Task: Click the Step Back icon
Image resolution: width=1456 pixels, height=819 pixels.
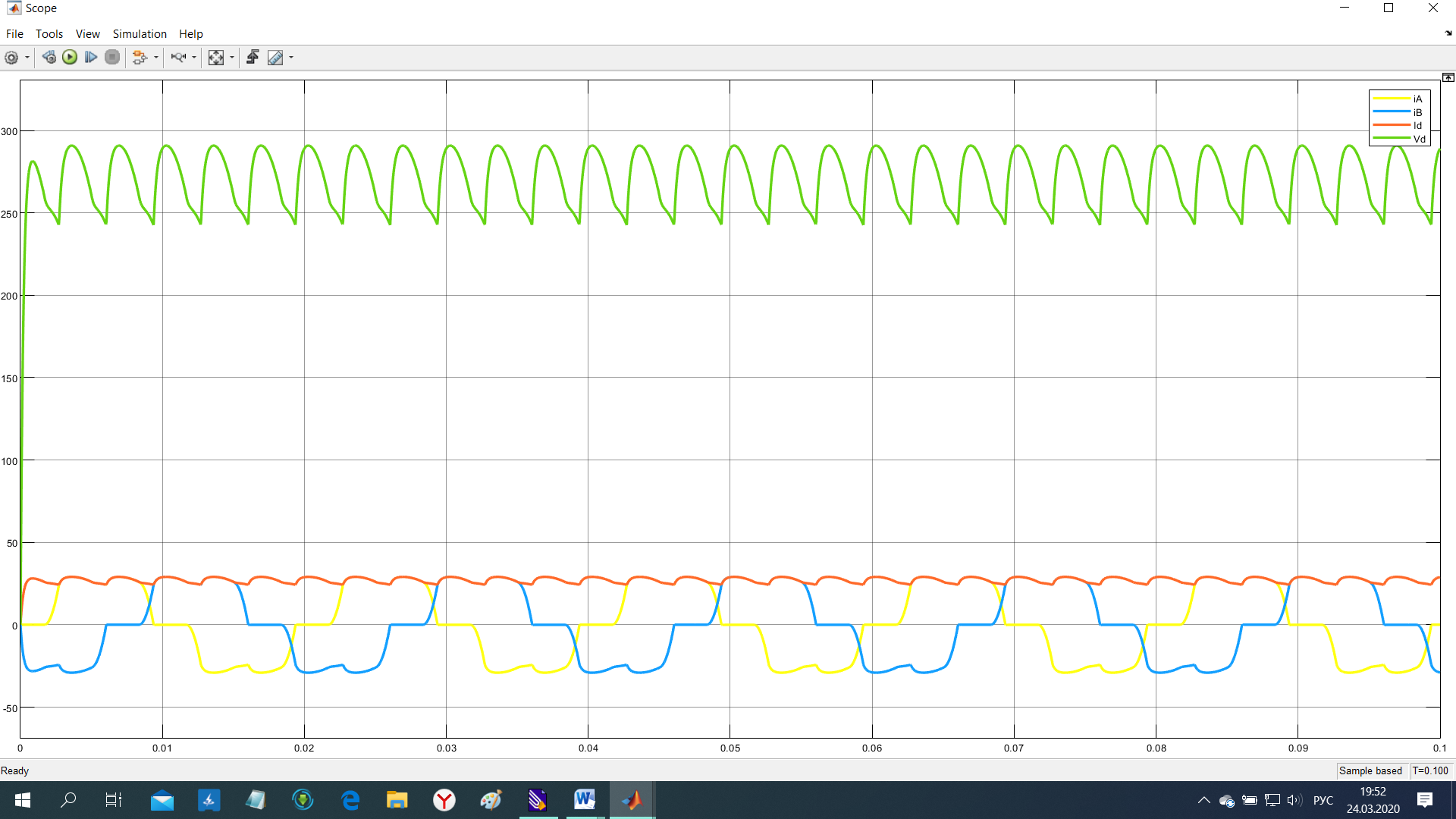Action: [x=49, y=58]
